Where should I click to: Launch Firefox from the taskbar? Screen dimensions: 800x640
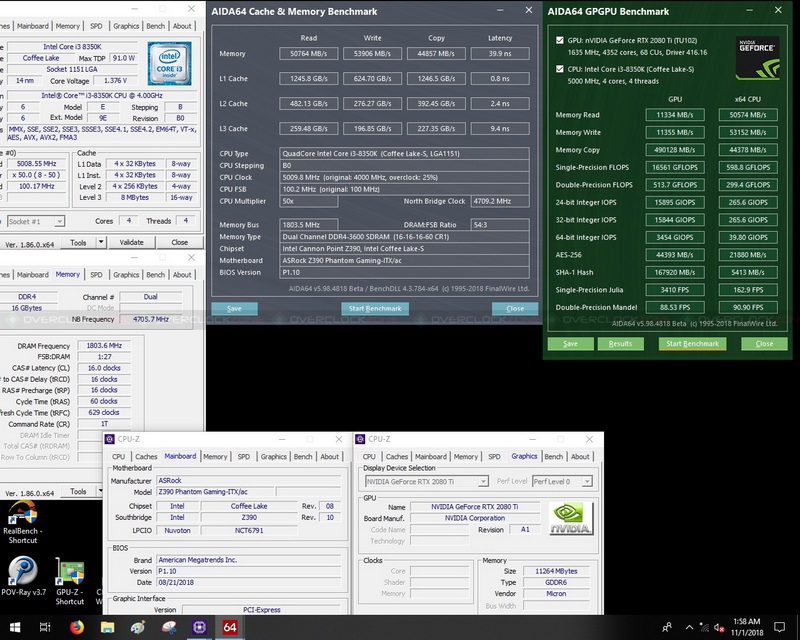click(x=77, y=627)
